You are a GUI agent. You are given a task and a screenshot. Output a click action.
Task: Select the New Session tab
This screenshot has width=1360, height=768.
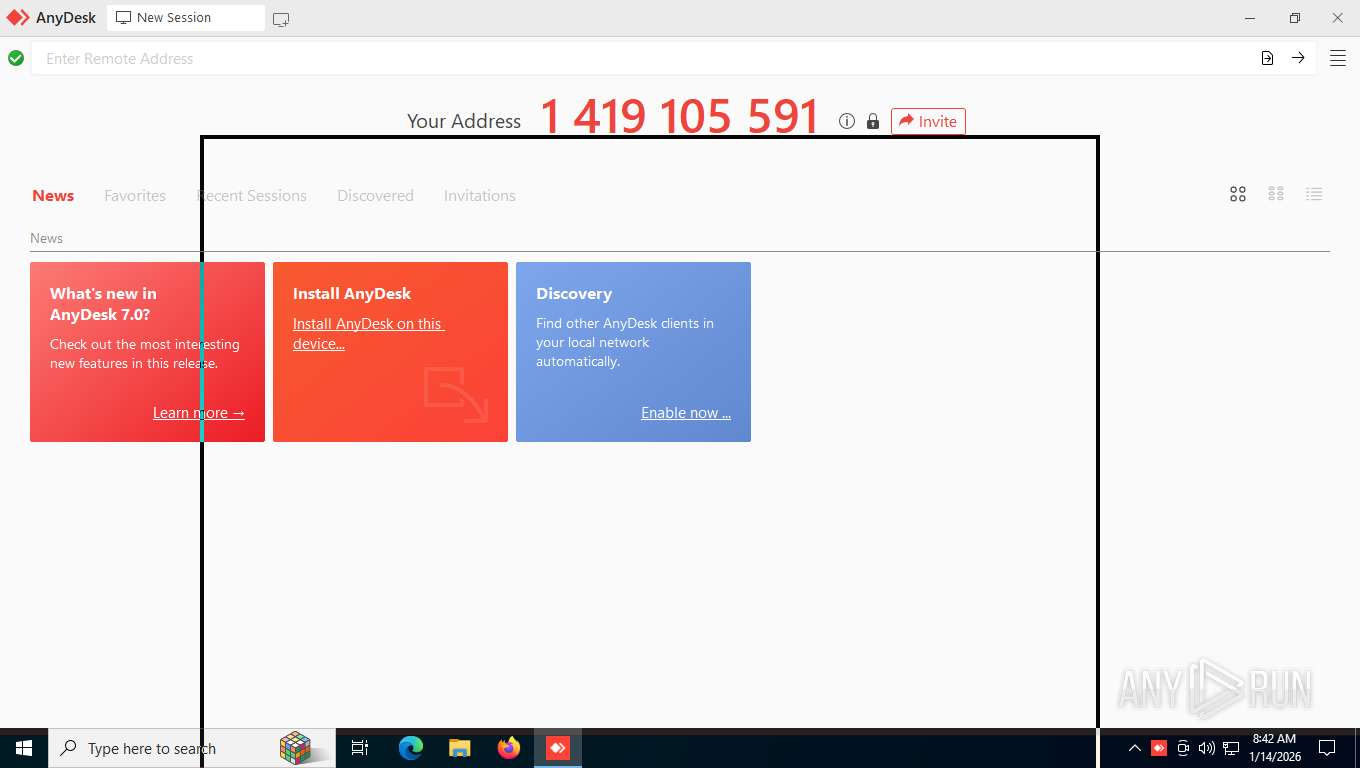(186, 18)
